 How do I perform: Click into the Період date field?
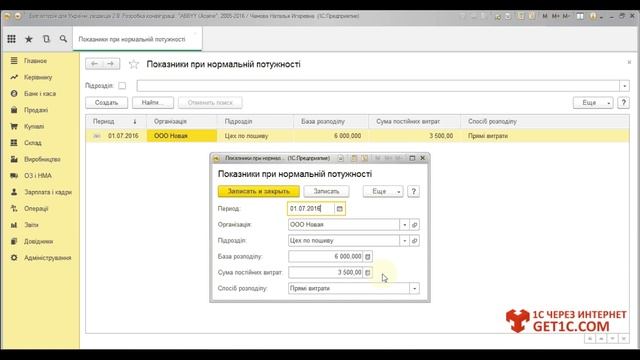pyautogui.click(x=311, y=209)
